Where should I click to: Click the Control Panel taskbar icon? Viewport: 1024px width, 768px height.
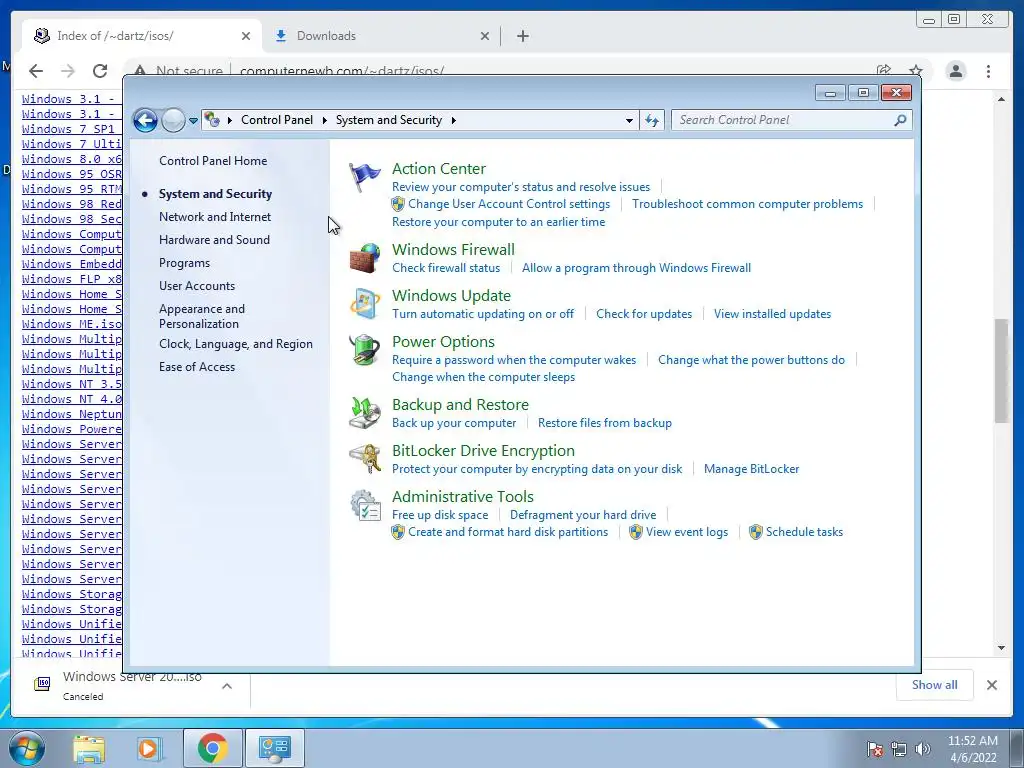click(x=274, y=748)
